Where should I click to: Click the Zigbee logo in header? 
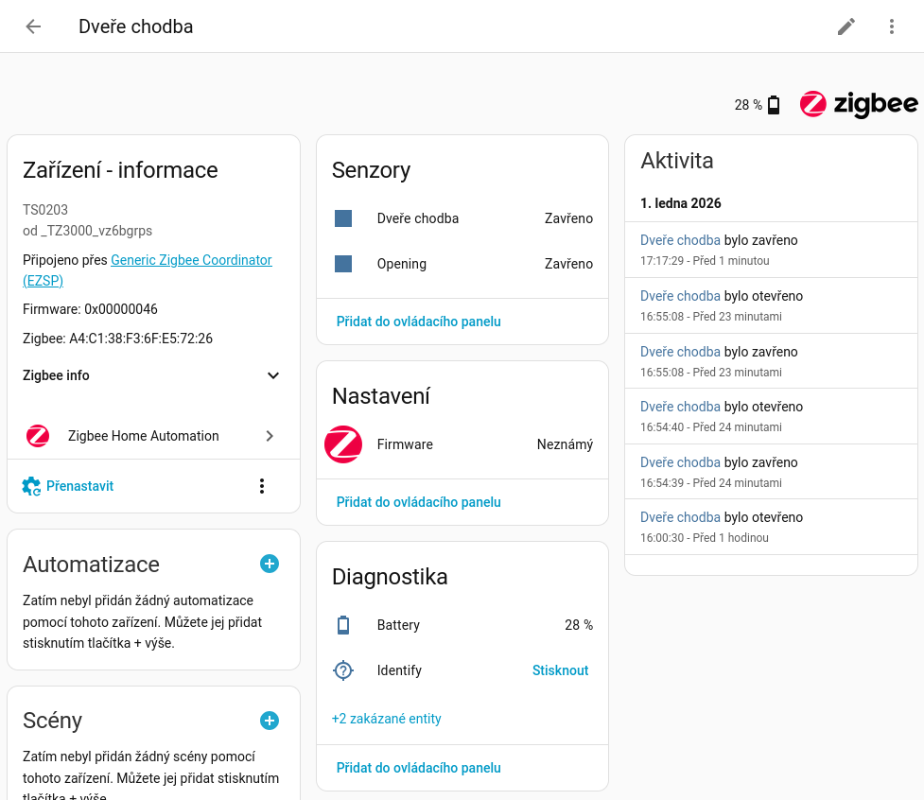pos(858,104)
